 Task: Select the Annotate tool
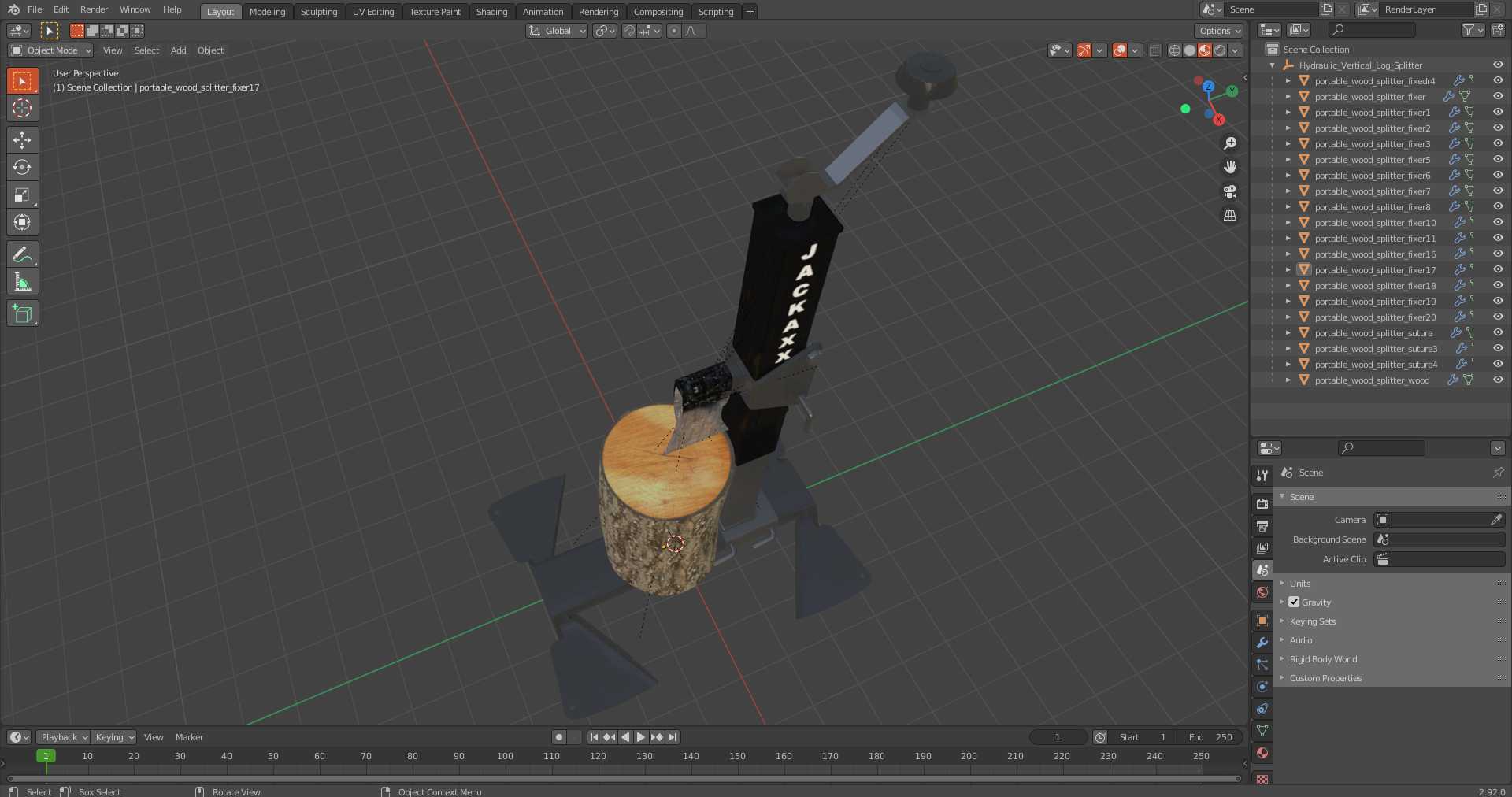pos(22,254)
